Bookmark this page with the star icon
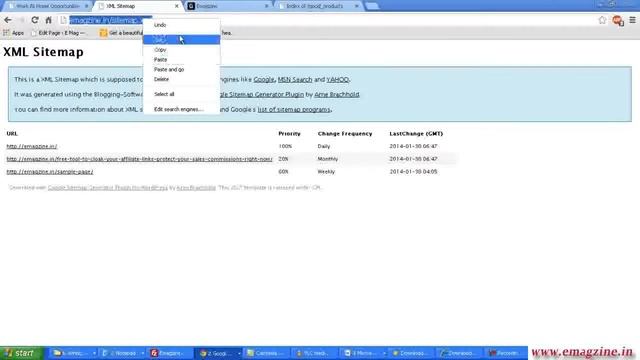Screen dimensions: 640x360 tap(602, 20)
